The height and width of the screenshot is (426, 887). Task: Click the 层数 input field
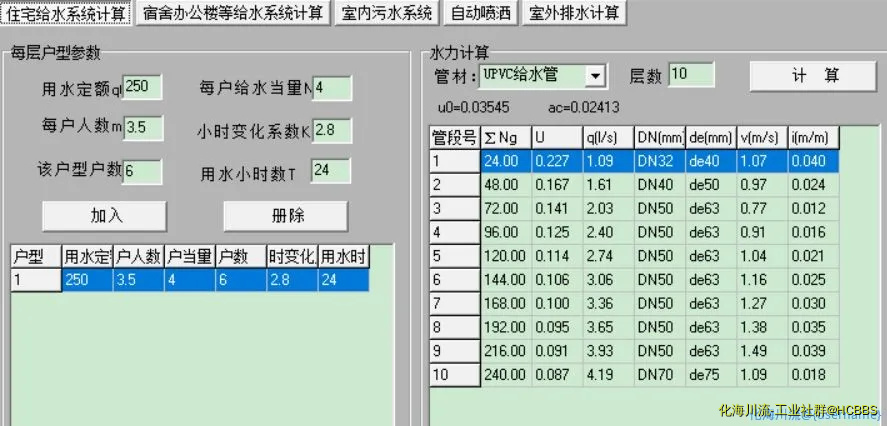click(x=691, y=75)
